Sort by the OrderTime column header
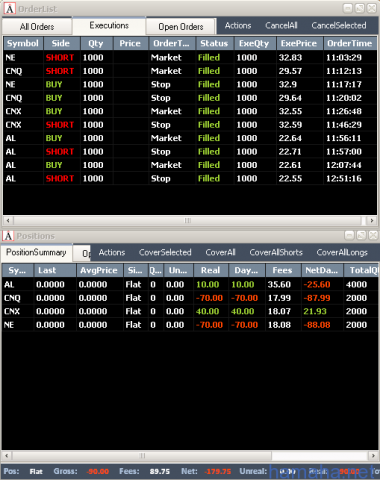 click(x=350, y=43)
